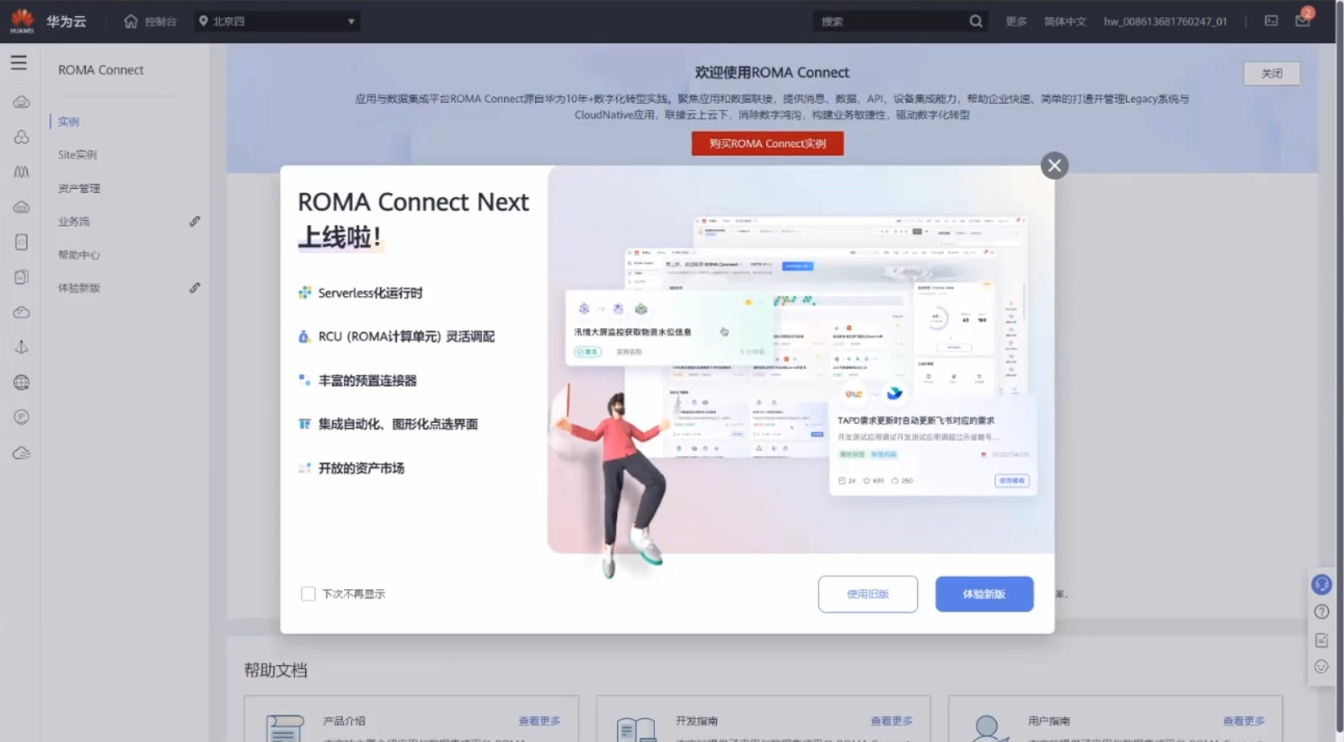Click the 开发指南 card title
This screenshot has height=742, width=1344.
coord(696,721)
